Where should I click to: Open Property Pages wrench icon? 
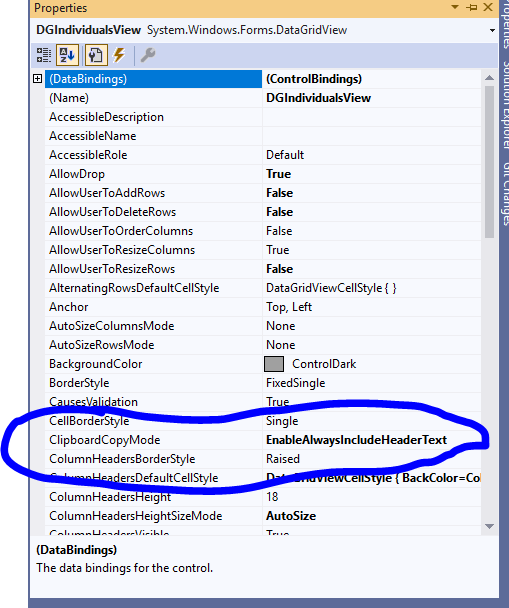[148, 55]
